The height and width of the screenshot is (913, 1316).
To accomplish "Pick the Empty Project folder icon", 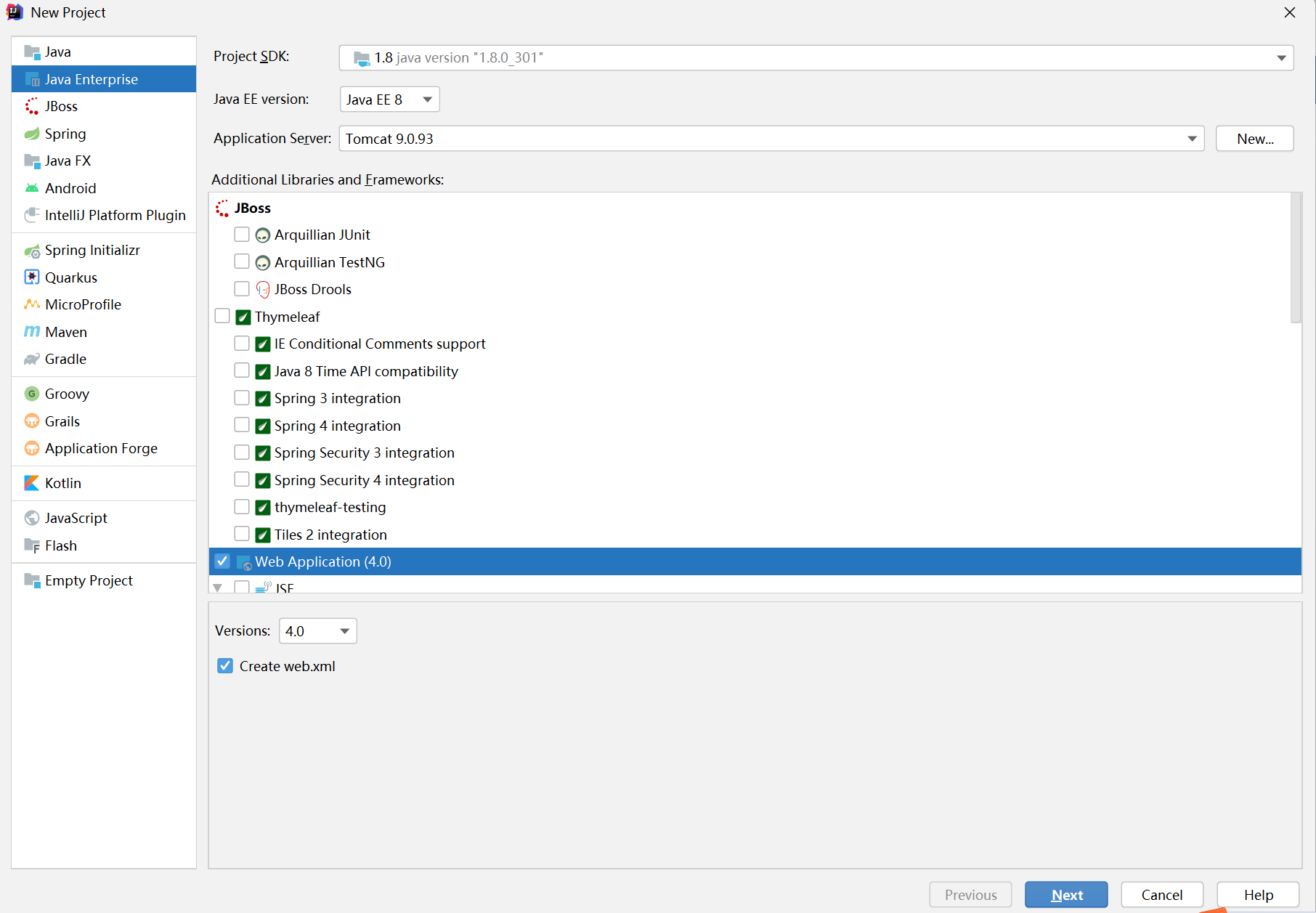I will tap(32, 580).
